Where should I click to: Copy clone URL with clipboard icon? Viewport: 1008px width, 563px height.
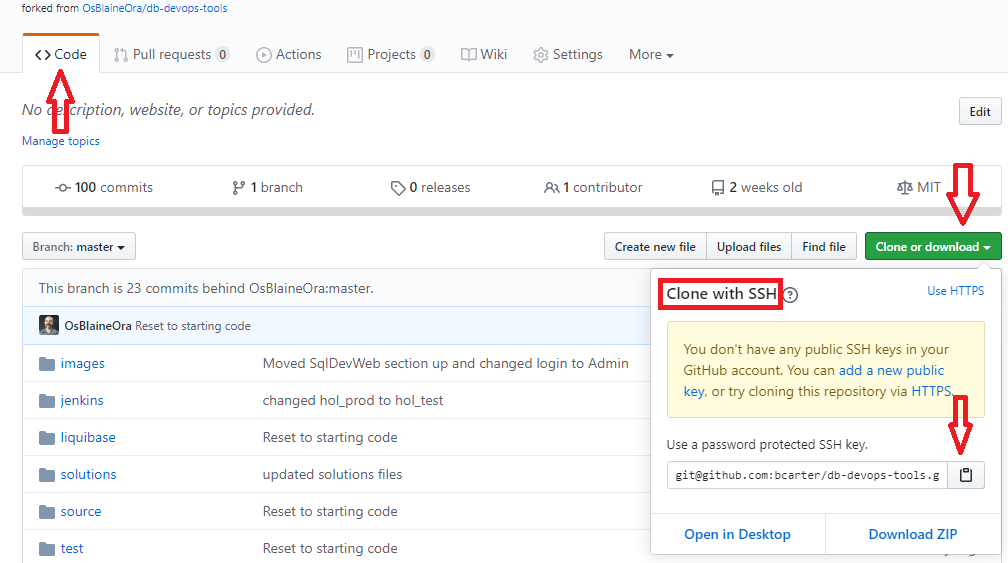966,476
